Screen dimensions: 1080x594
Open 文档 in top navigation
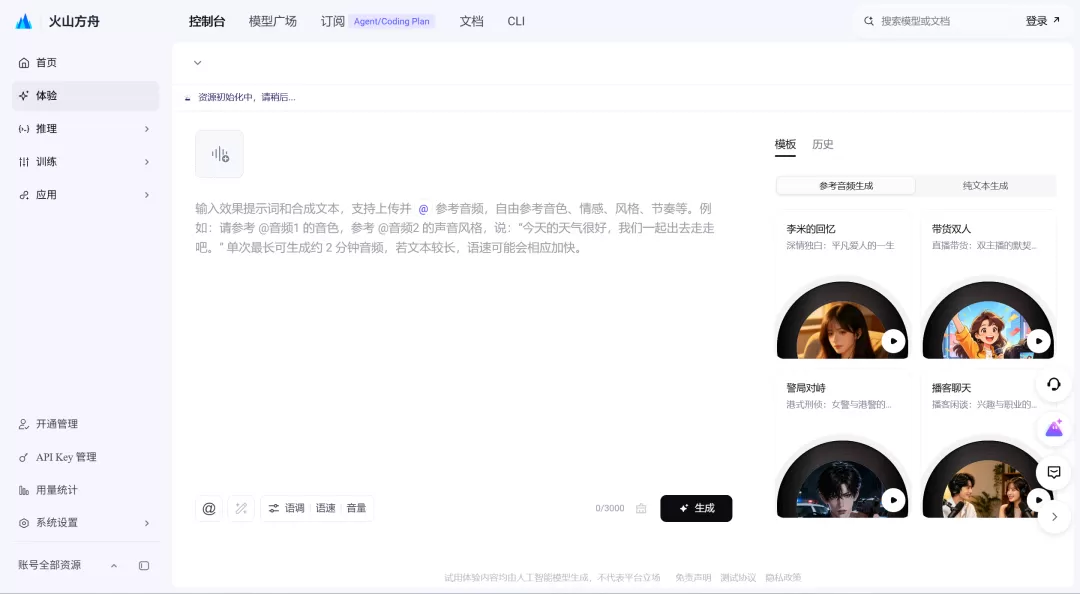click(472, 21)
